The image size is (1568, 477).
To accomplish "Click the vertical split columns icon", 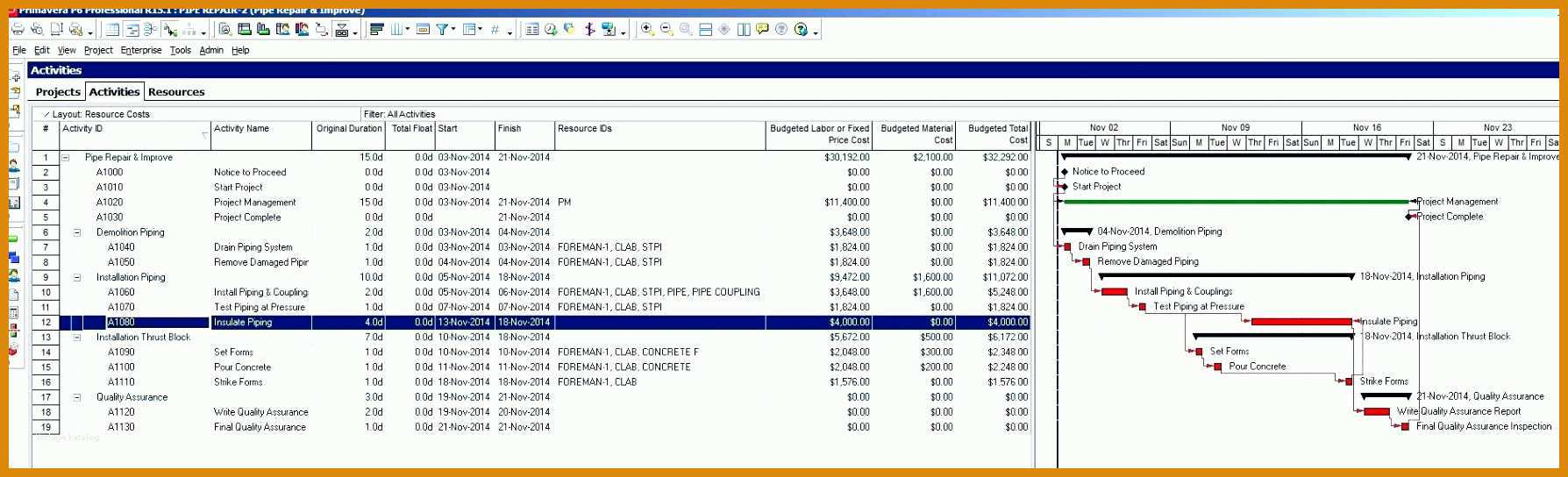I will [x=744, y=30].
